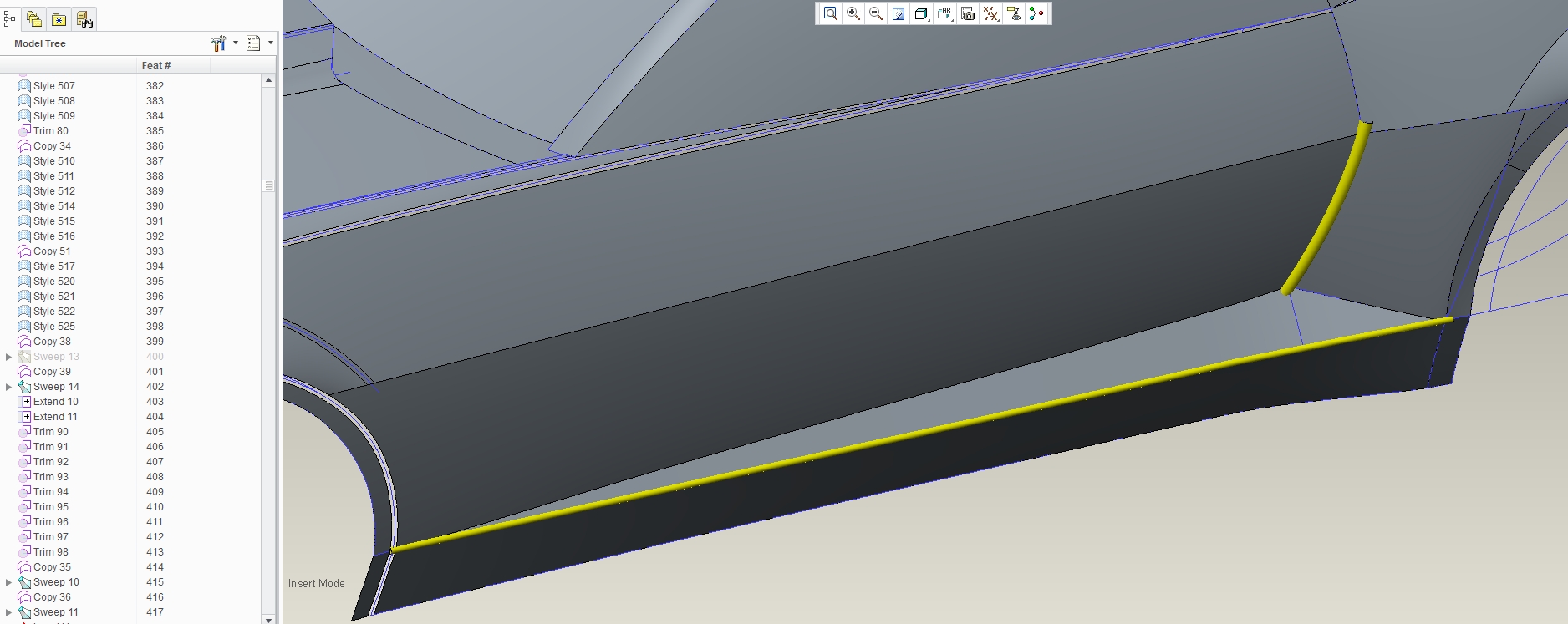Open the display style cube dropdown
Image resolution: width=1568 pixels, height=624 pixels.
point(921,13)
